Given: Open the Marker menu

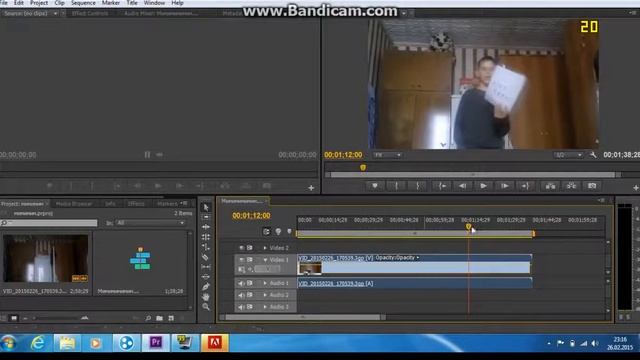Looking at the screenshot, I should click(x=111, y=3).
